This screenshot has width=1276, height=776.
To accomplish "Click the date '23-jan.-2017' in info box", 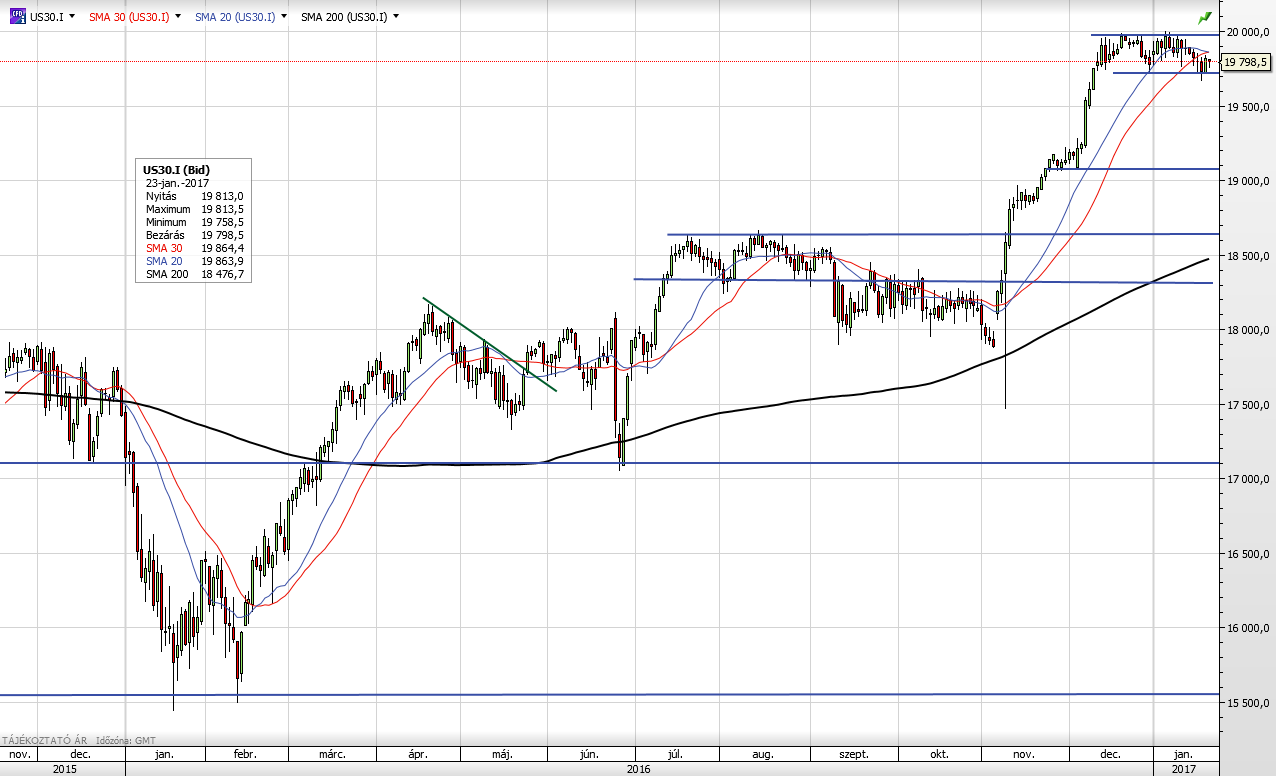I will coord(177,183).
